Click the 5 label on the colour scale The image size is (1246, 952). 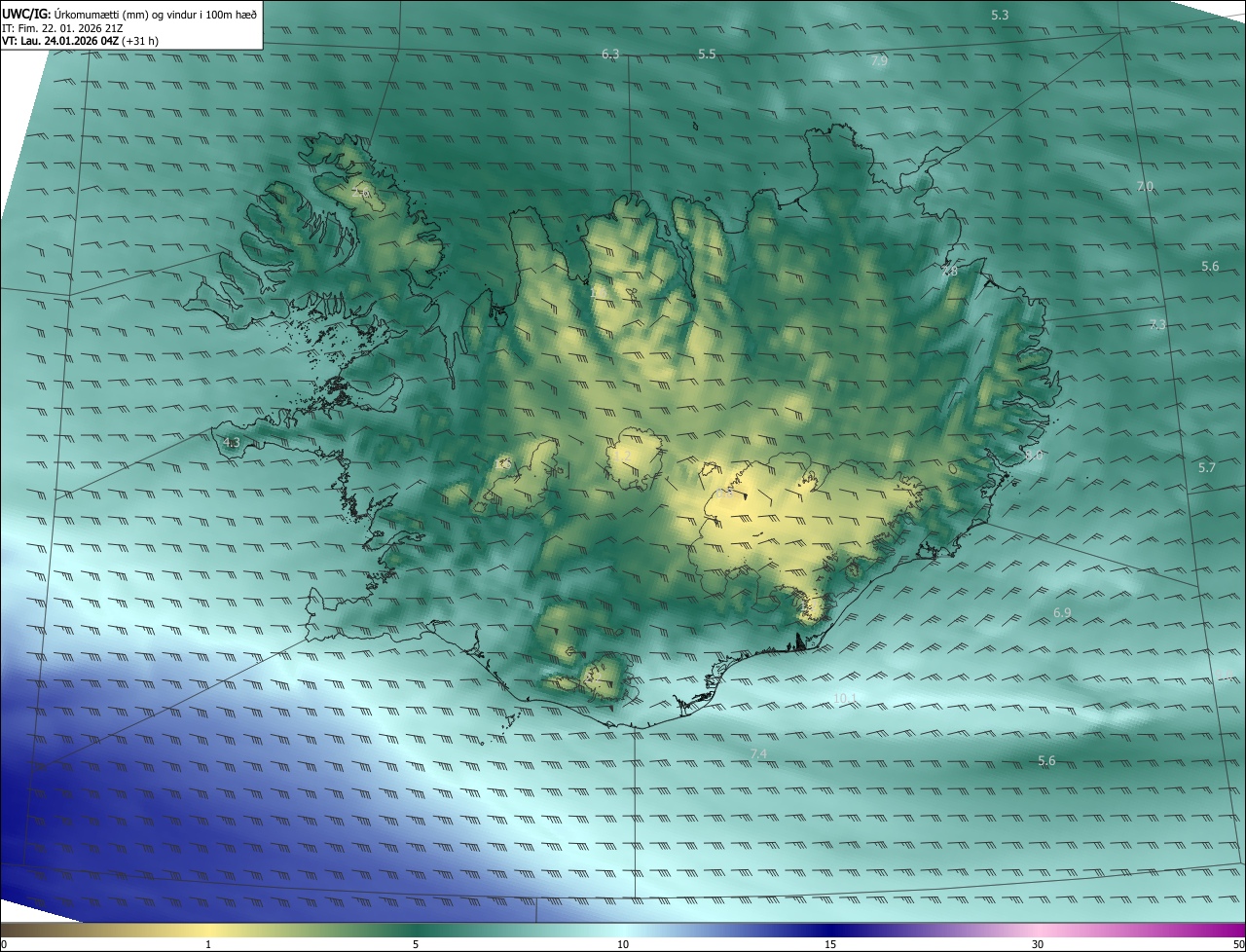coord(416,944)
